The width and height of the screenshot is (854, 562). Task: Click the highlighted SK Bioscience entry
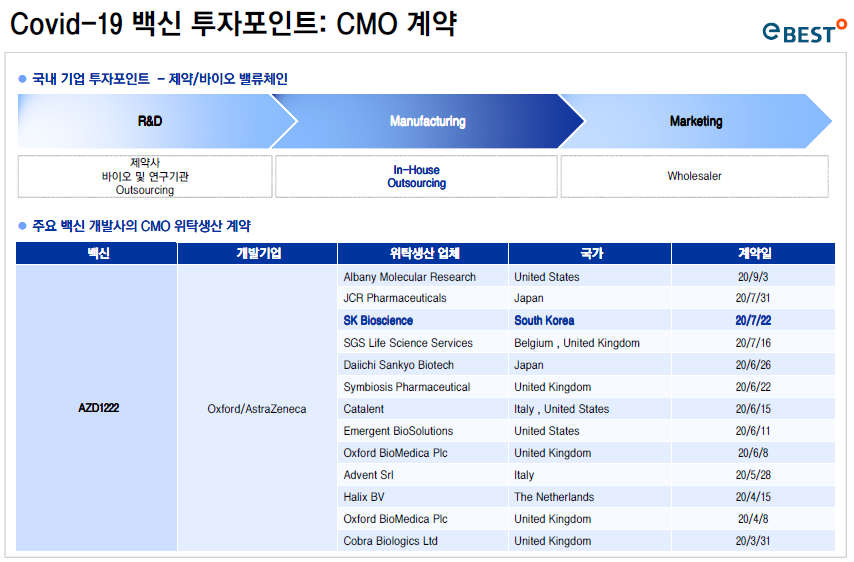tap(378, 320)
